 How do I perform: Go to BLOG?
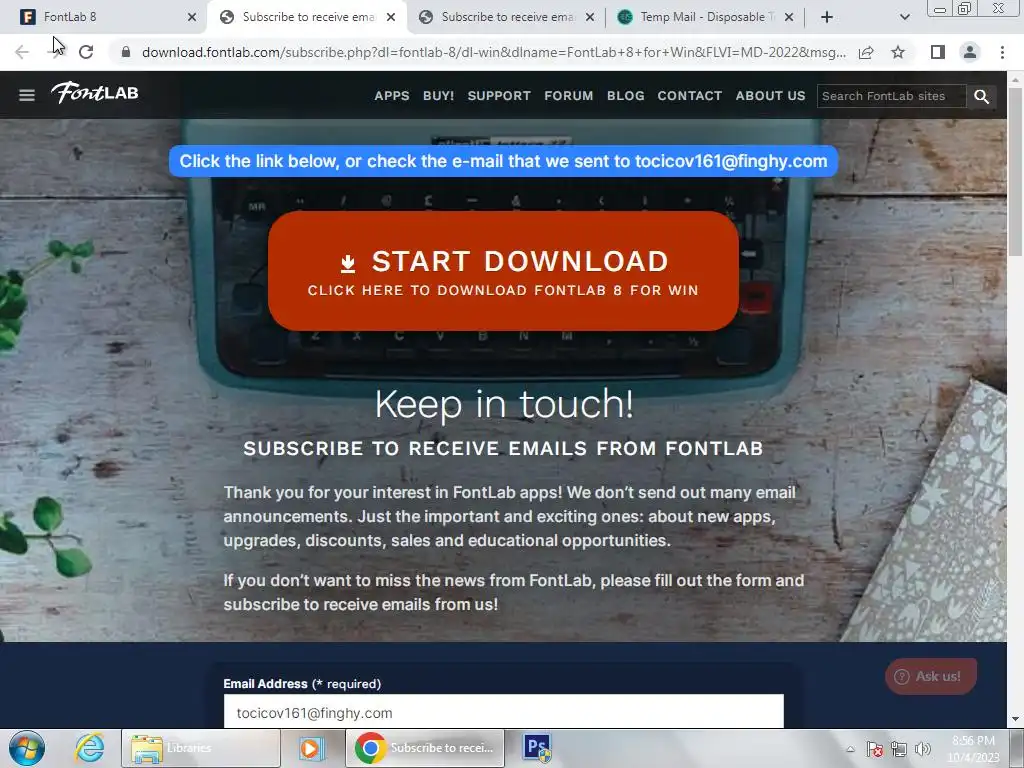coord(626,95)
